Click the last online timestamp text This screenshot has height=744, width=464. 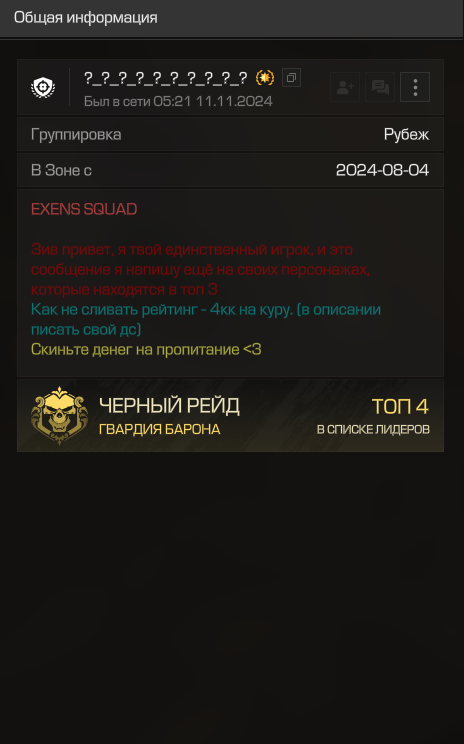tap(178, 101)
